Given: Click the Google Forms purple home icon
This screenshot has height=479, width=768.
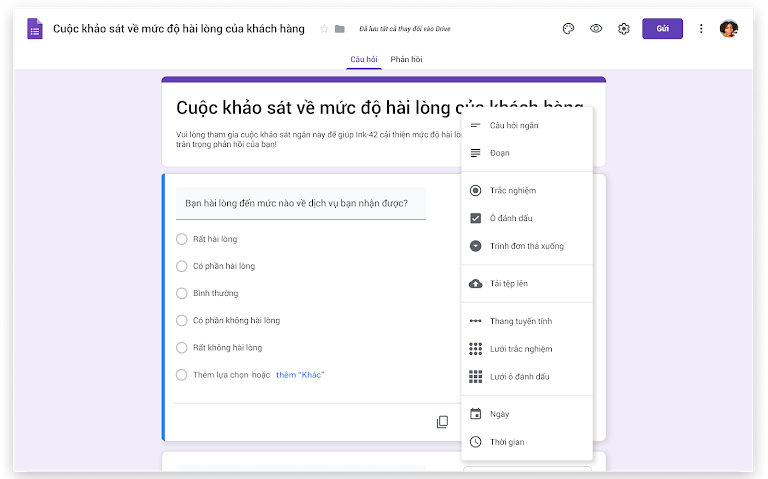Looking at the screenshot, I should (35, 29).
